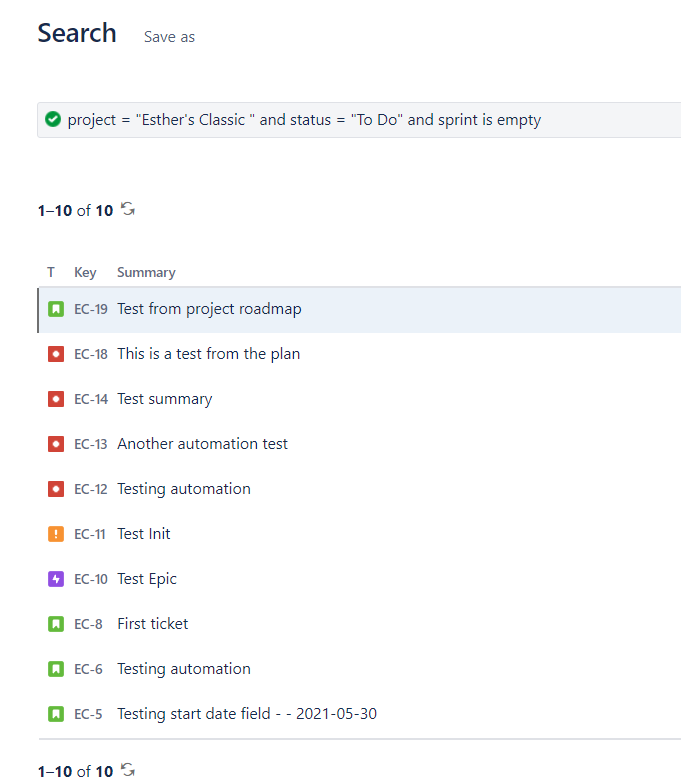Open summary 'Test from project roadmap'

[x=210, y=310]
